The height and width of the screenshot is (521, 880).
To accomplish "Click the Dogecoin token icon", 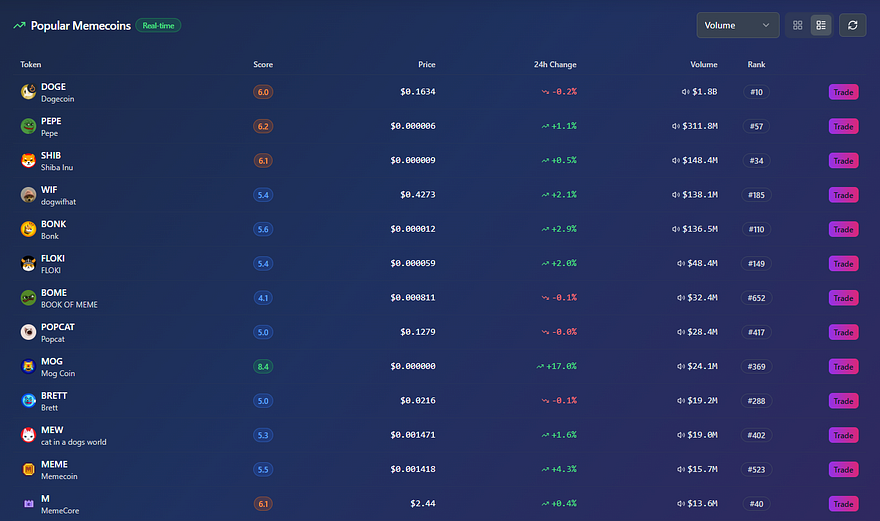I will pyautogui.click(x=28, y=92).
